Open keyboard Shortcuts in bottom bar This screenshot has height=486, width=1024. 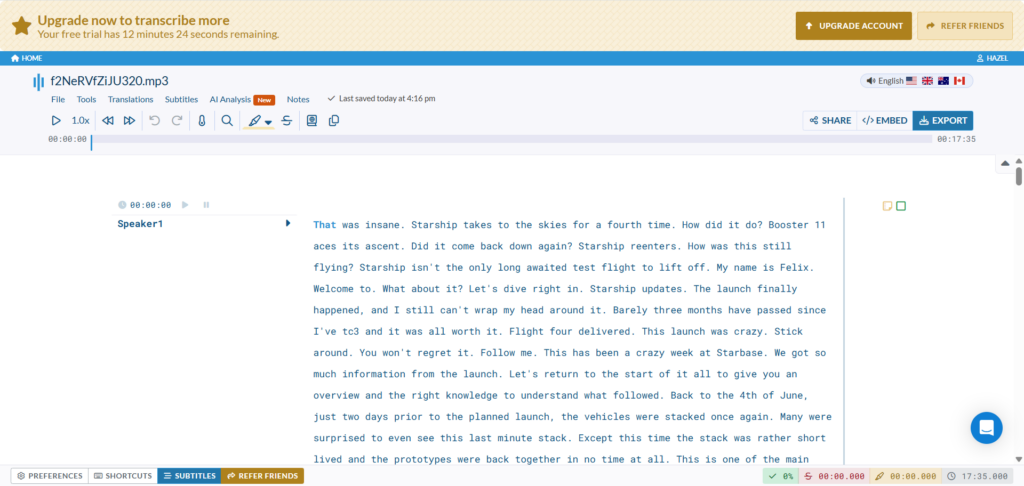click(x=123, y=476)
